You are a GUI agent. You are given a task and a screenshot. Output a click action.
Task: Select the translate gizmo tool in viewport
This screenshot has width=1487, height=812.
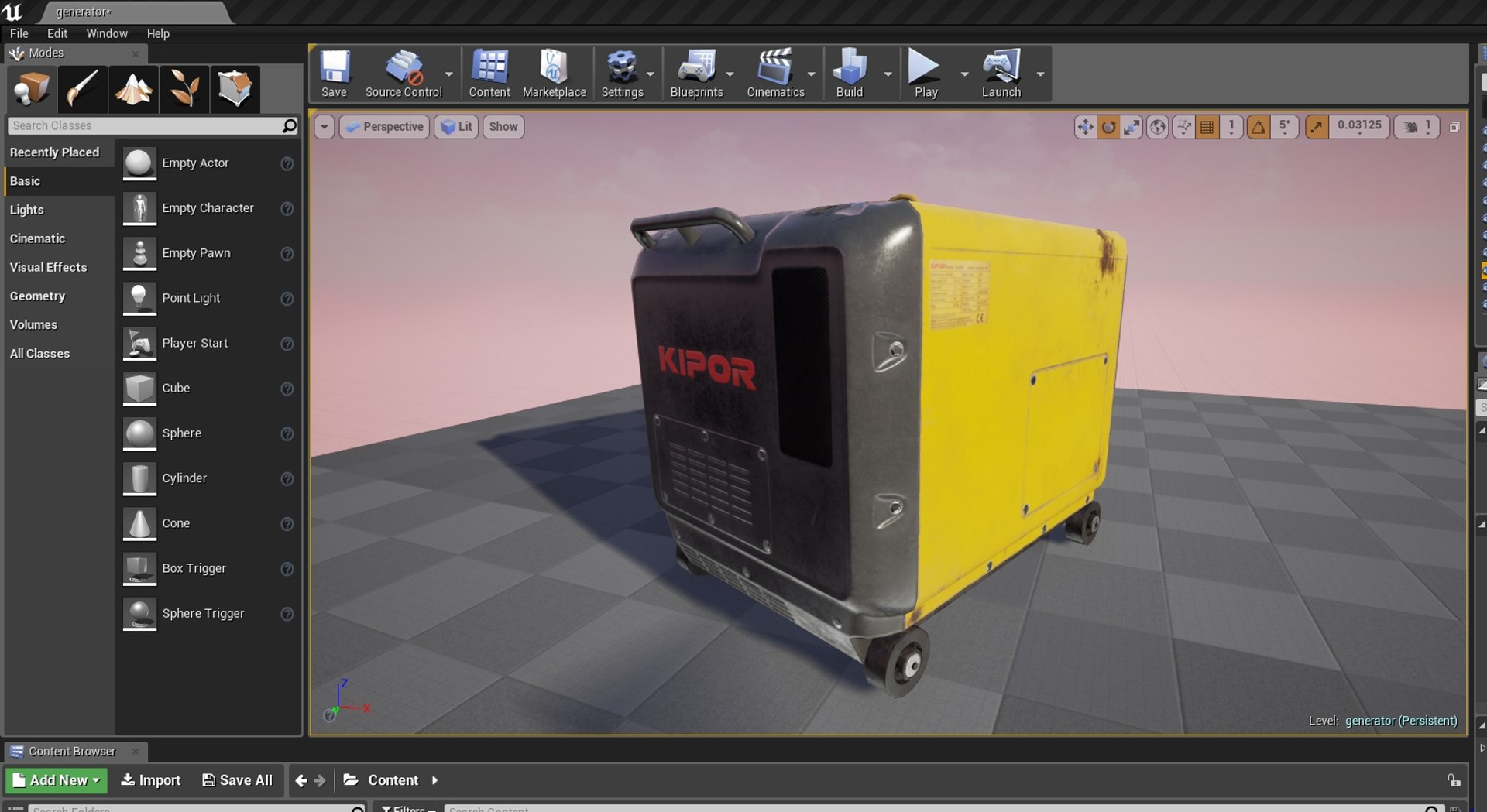pyautogui.click(x=1085, y=127)
